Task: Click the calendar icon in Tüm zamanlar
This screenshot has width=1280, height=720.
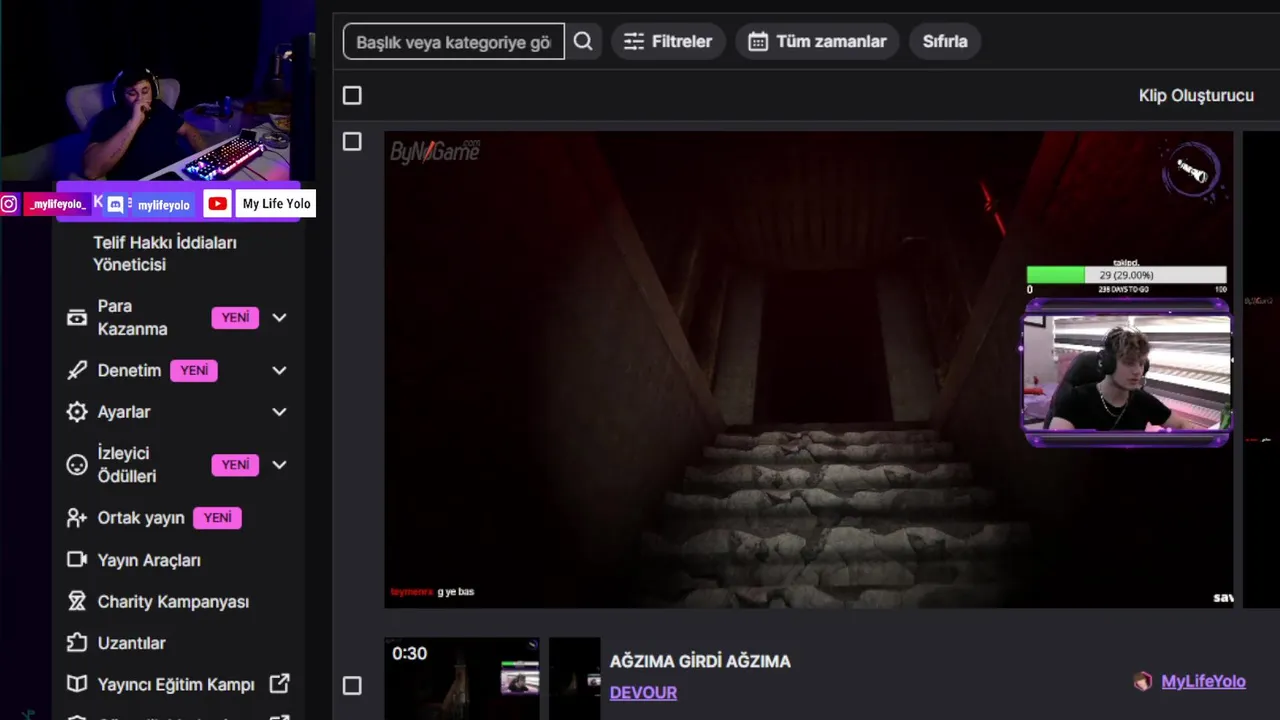Action: tap(758, 41)
